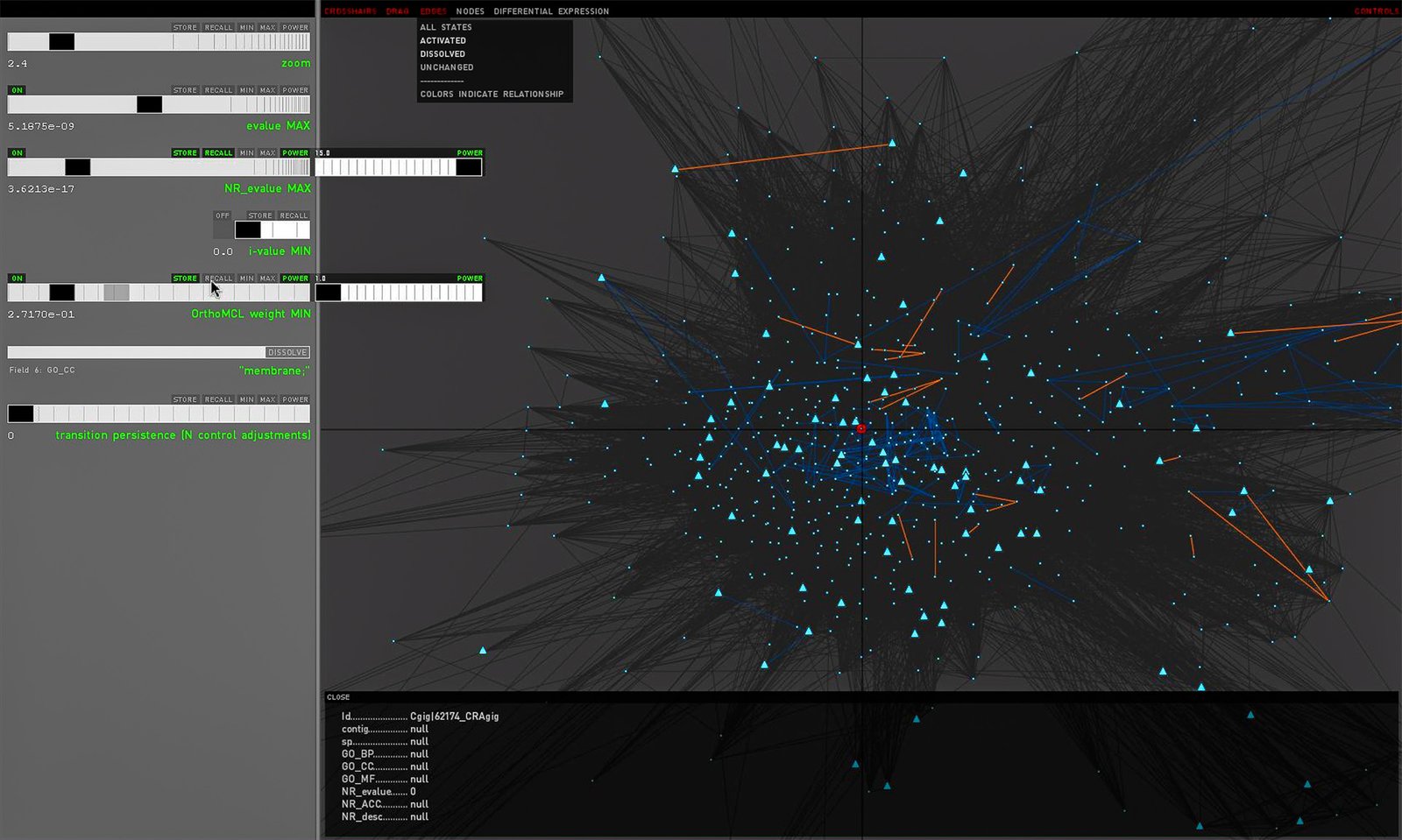1402x840 pixels.
Task: Click RECALL on OrthoMCL weight MIN row
Action: coord(218,279)
